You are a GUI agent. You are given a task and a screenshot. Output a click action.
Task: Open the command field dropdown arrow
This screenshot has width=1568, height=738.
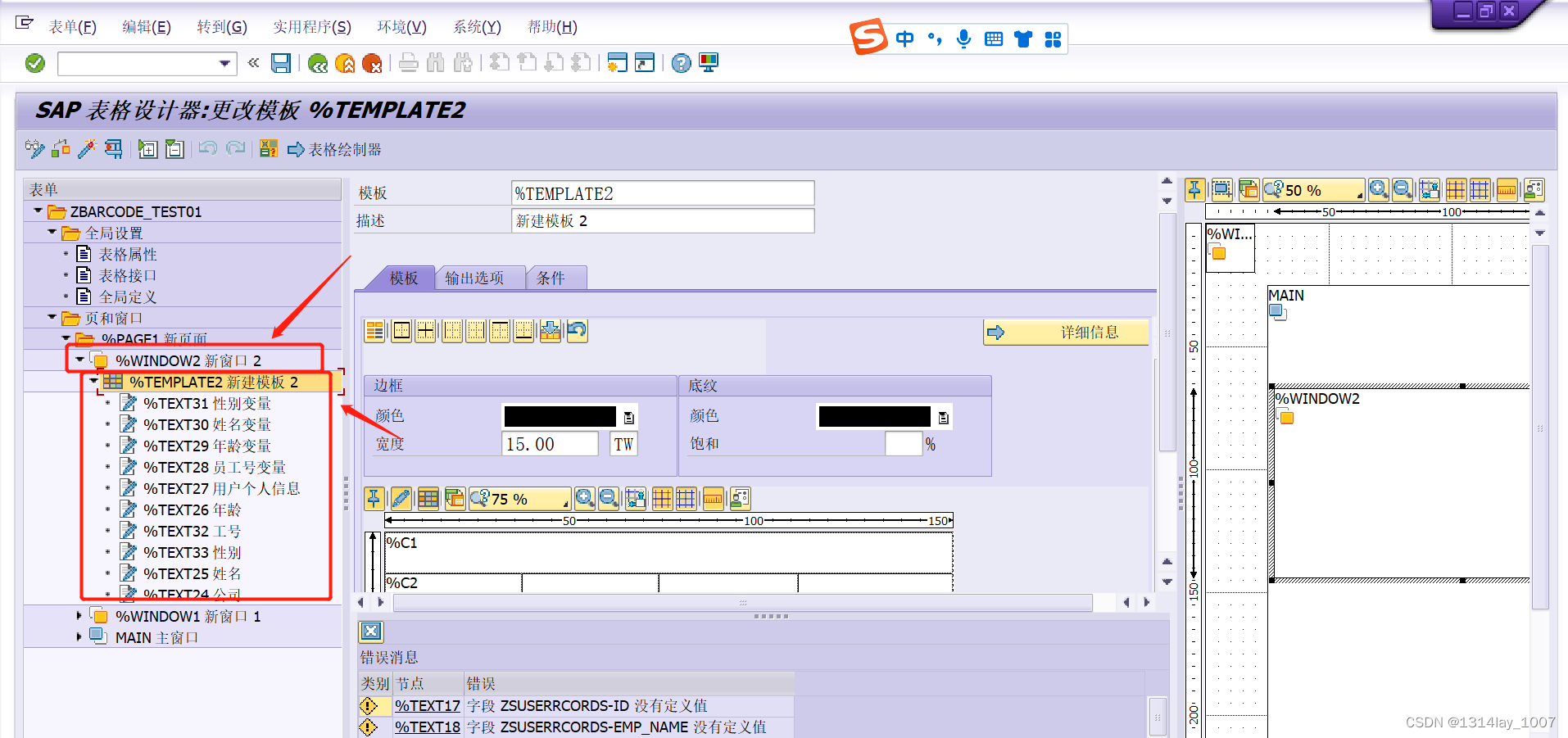(224, 63)
